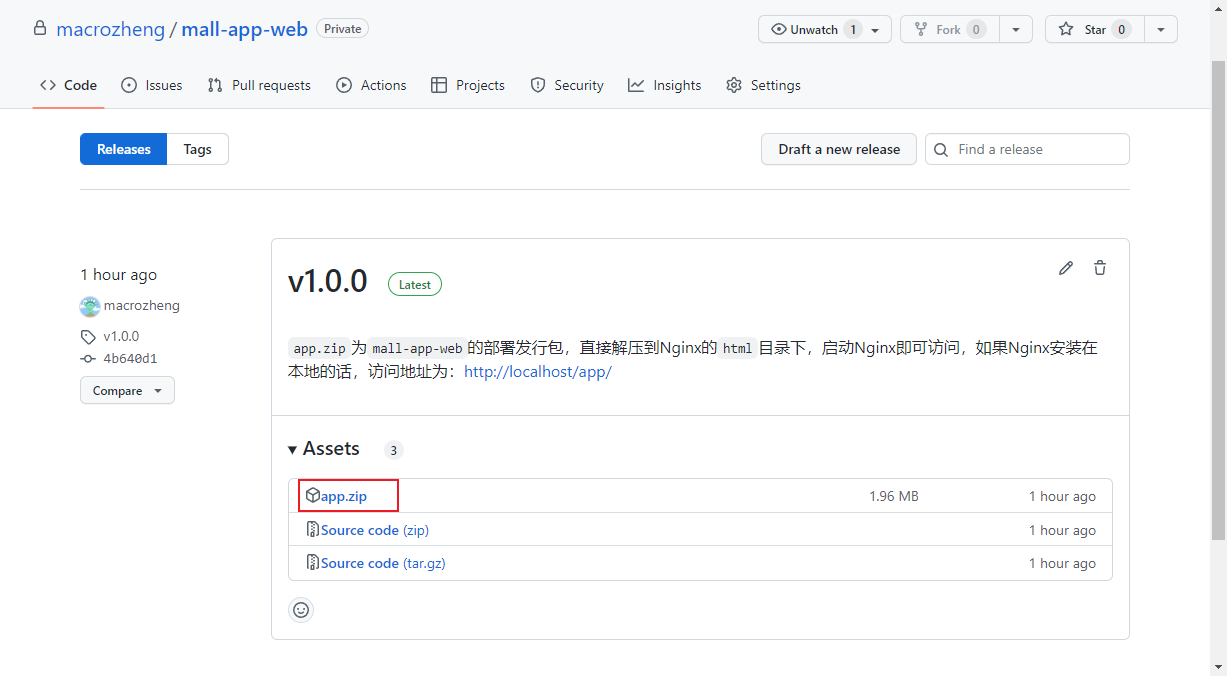Focus the Find a release search field

pos(1027,149)
